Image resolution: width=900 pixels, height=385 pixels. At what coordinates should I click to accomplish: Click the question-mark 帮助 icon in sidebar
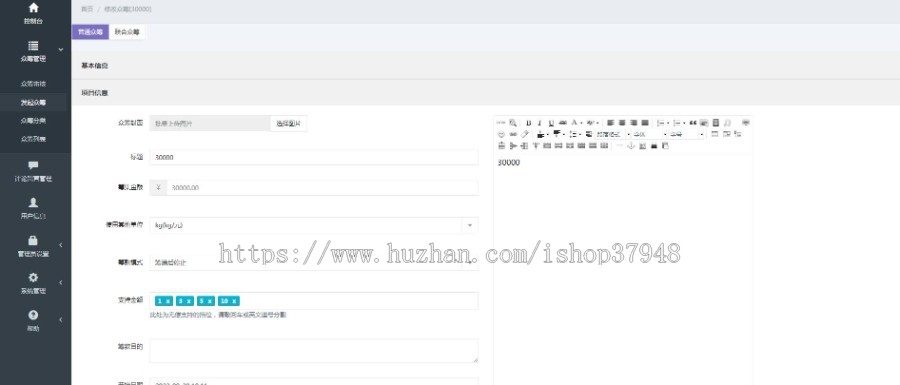(33, 314)
